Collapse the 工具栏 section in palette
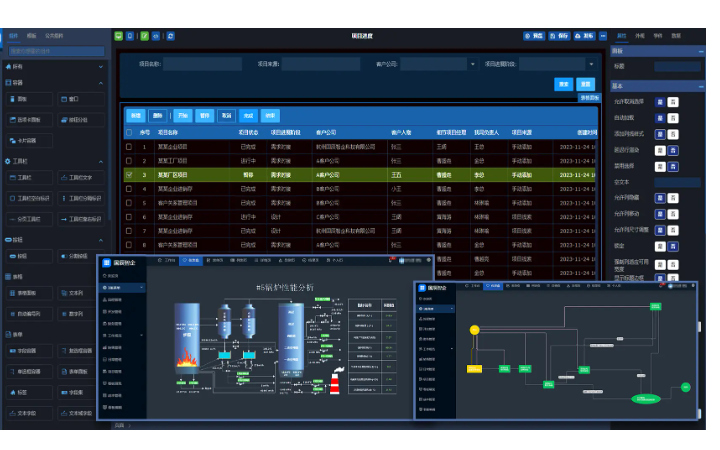720x450 pixels. (x=101, y=162)
